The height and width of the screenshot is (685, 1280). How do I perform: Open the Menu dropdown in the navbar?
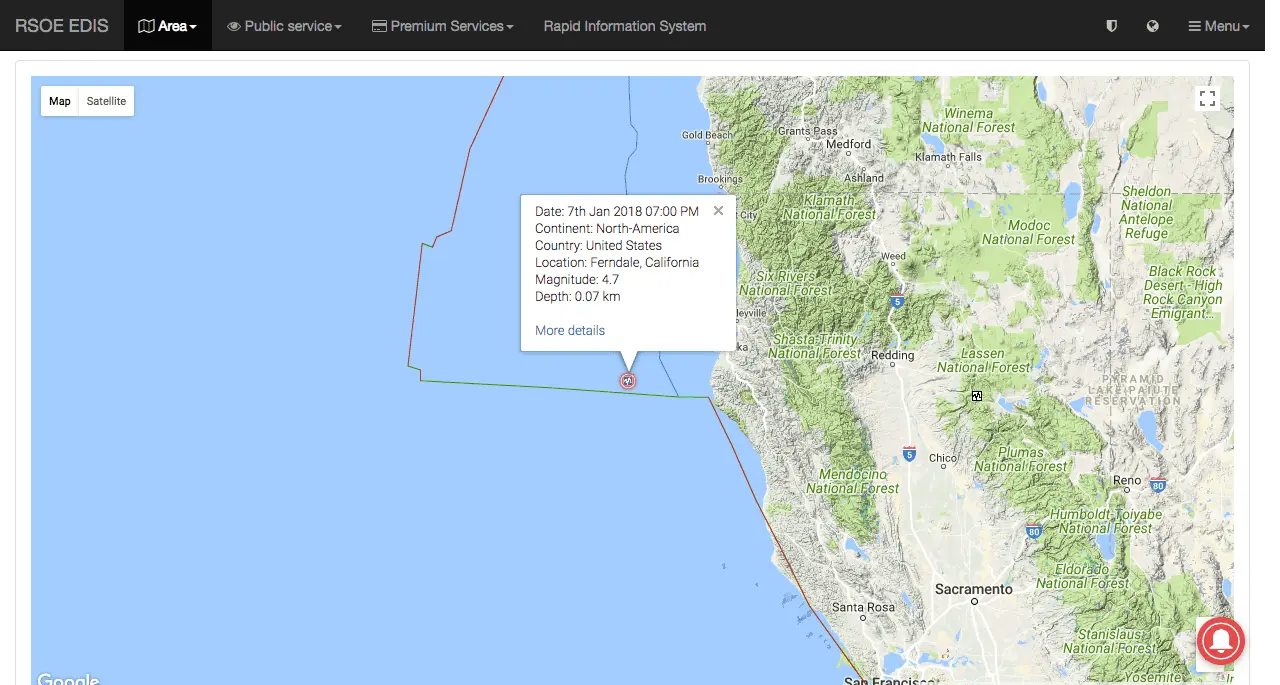pyautogui.click(x=1218, y=26)
